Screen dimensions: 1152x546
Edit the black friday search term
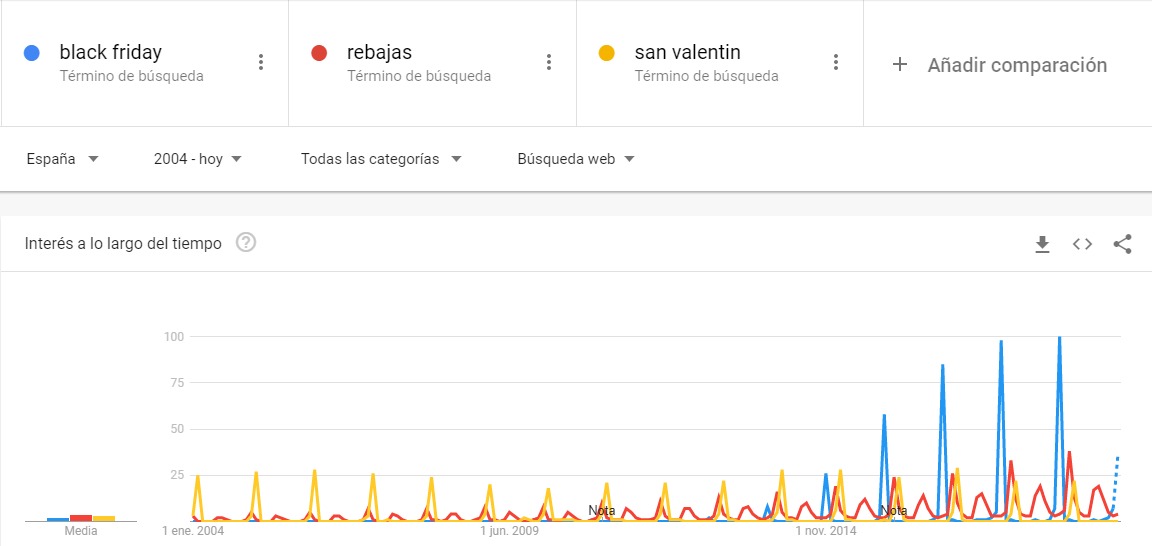coord(111,52)
